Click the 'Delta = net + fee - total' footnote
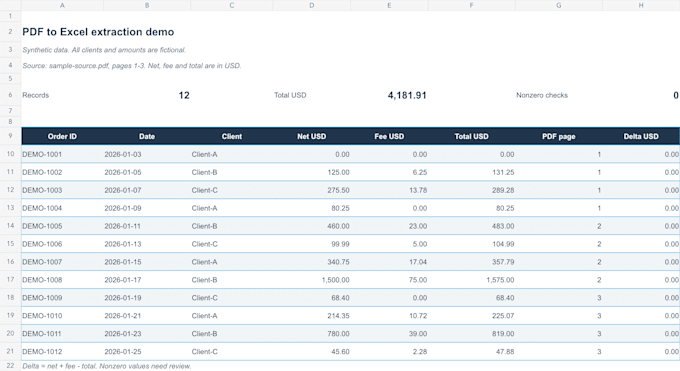680x371 pixels. tap(107, 366)
